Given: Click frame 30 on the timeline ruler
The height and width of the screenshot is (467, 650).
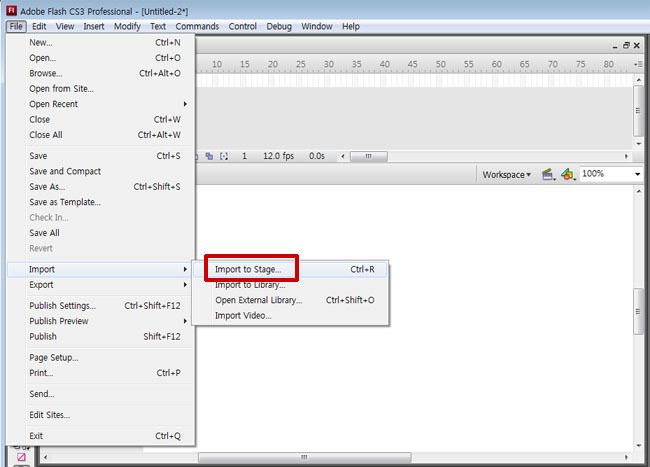Looking at the screenshot, I should pyautogui.click(x=329, y=64).
